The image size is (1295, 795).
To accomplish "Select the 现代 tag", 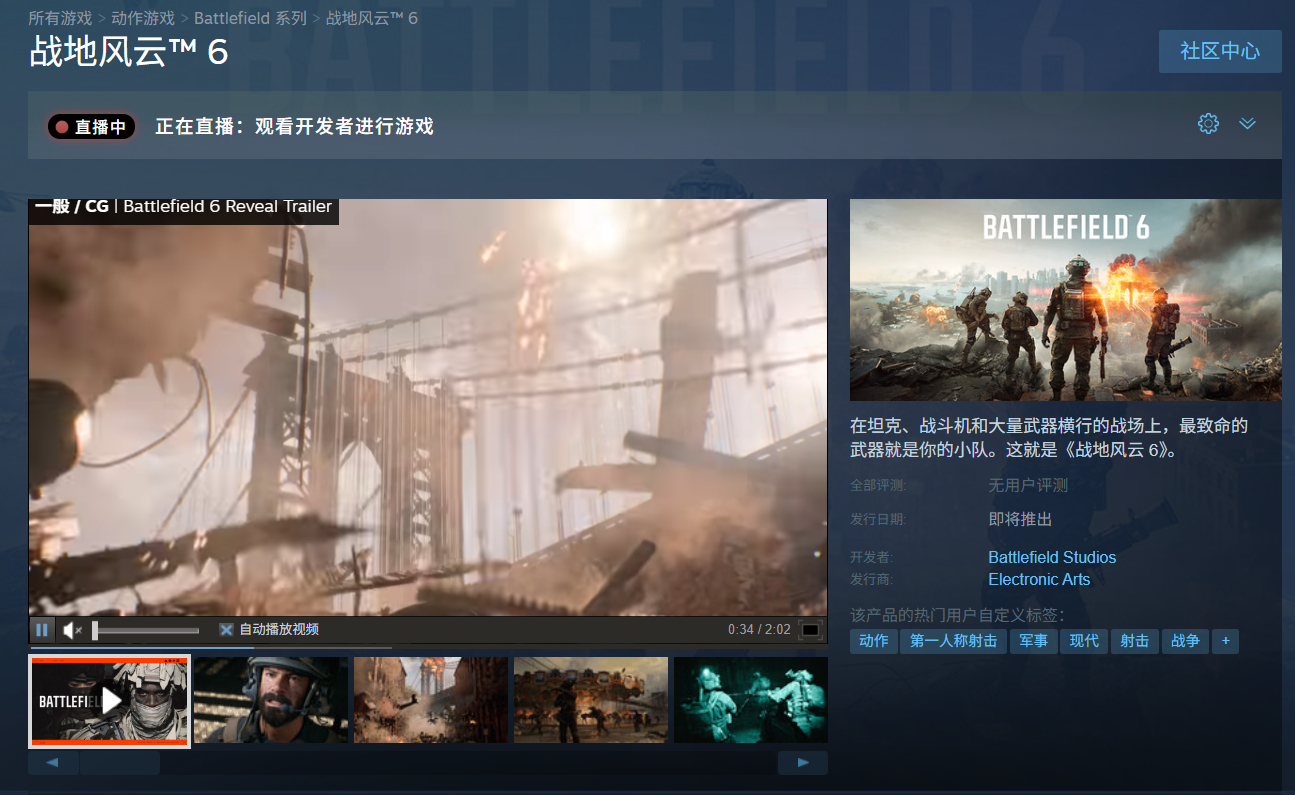I will 1084,641.
